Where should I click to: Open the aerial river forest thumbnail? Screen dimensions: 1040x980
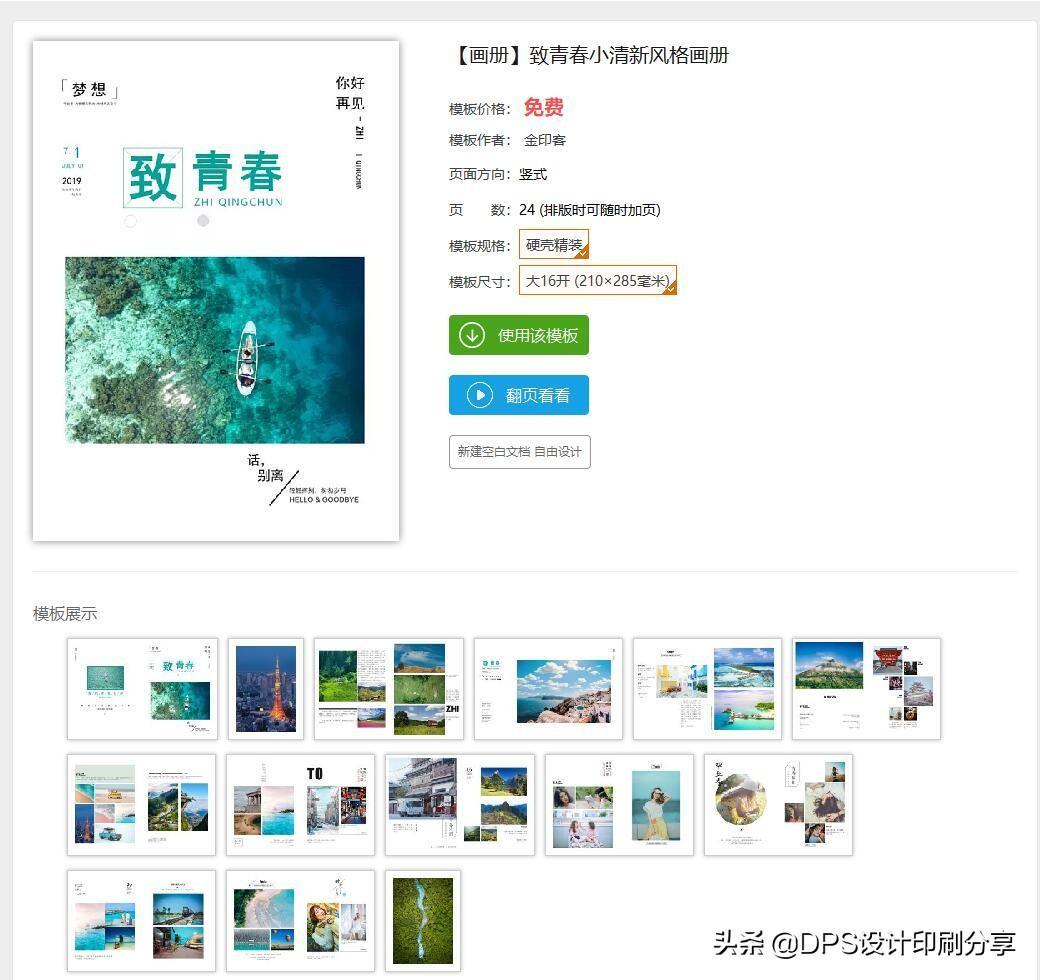[x=422, y=921]
